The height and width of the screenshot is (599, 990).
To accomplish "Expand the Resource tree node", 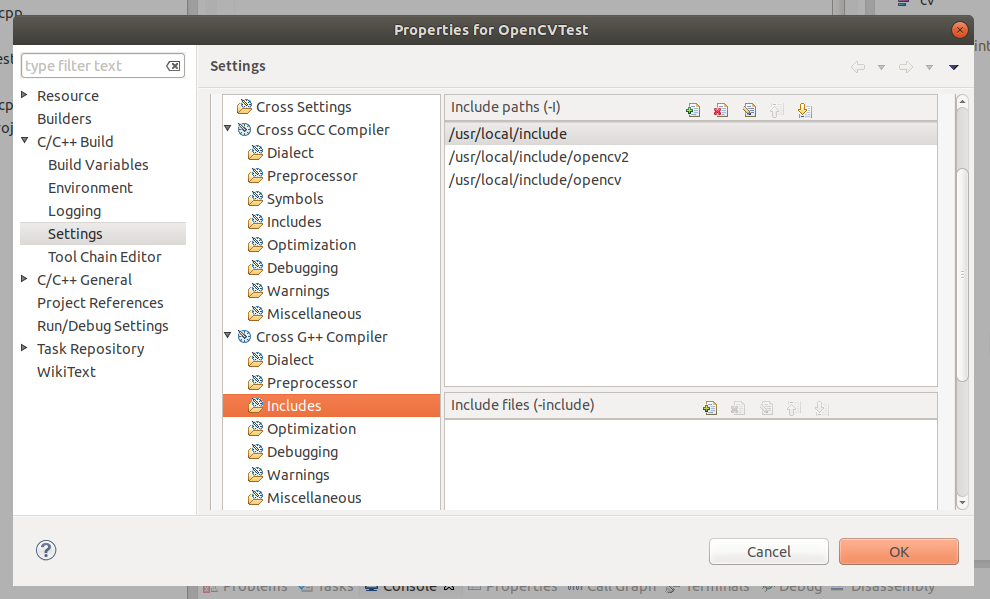I will [24, 95].
